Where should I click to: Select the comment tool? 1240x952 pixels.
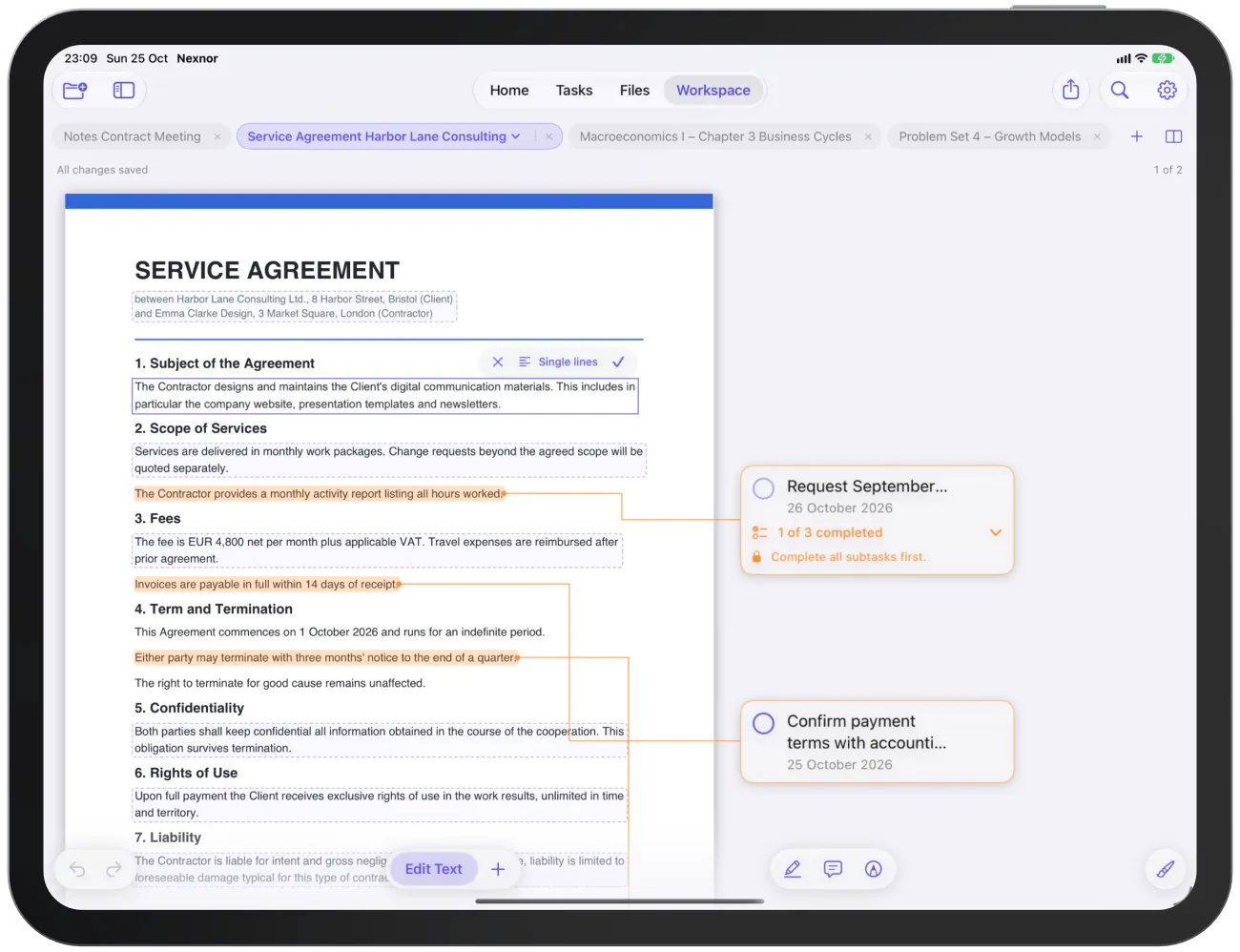point(833,869)
